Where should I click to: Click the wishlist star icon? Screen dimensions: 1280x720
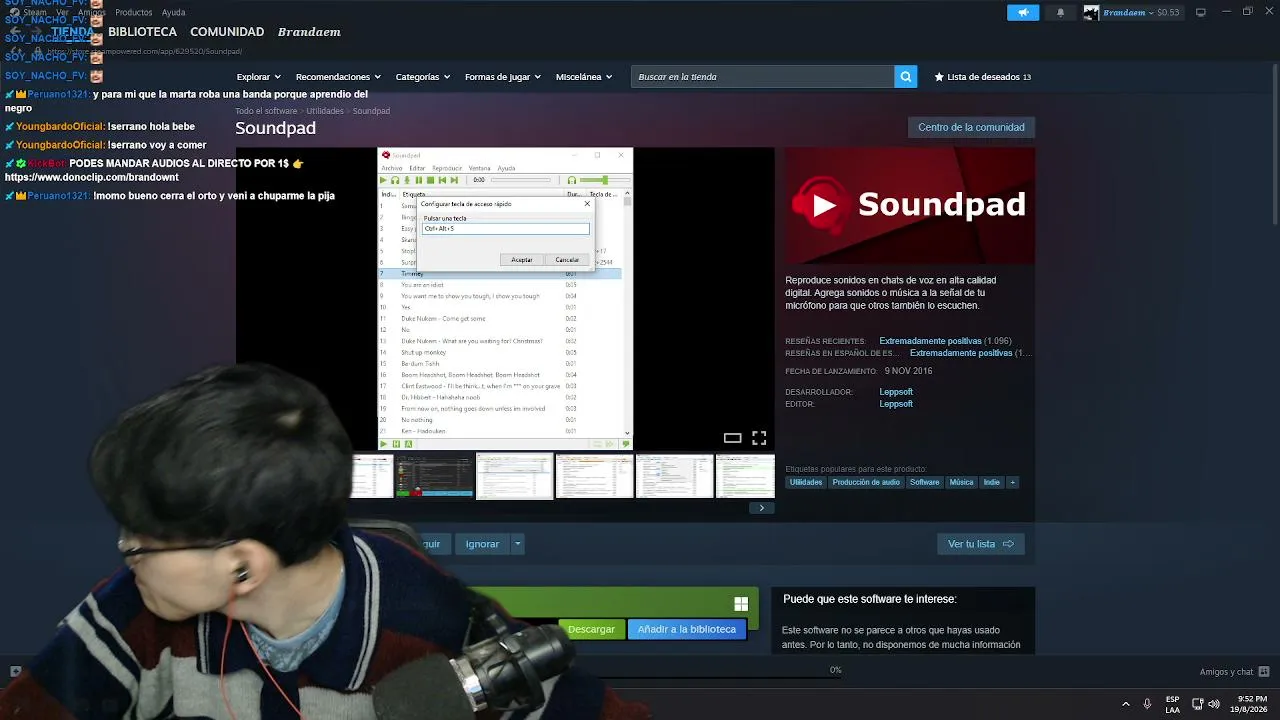939,77
